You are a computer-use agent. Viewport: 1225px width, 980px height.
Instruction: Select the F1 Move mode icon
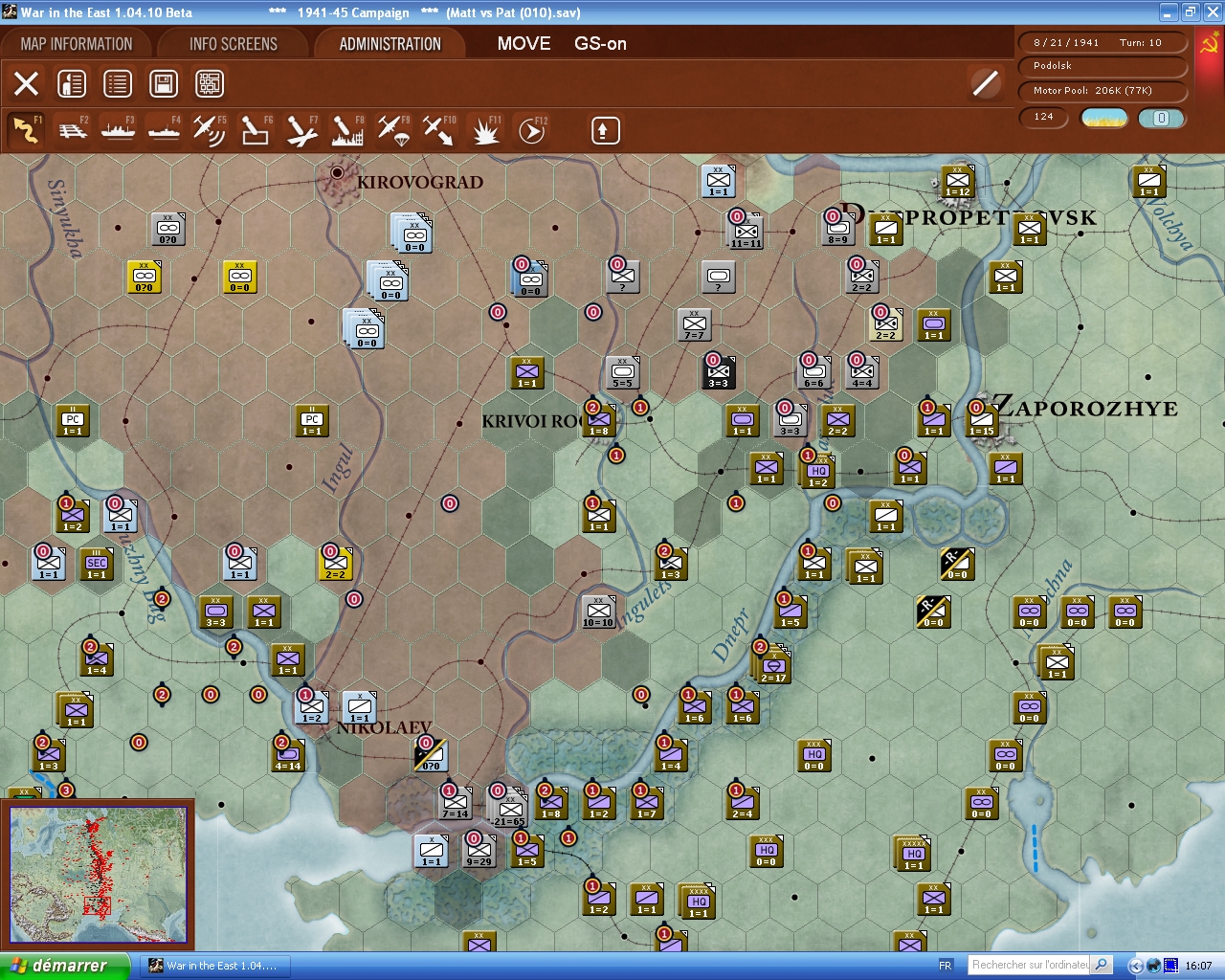[x=27, y=130]
